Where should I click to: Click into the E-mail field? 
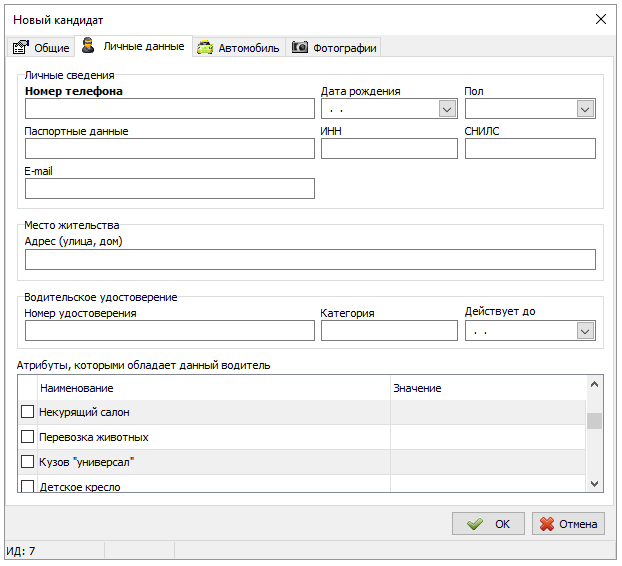169,189
